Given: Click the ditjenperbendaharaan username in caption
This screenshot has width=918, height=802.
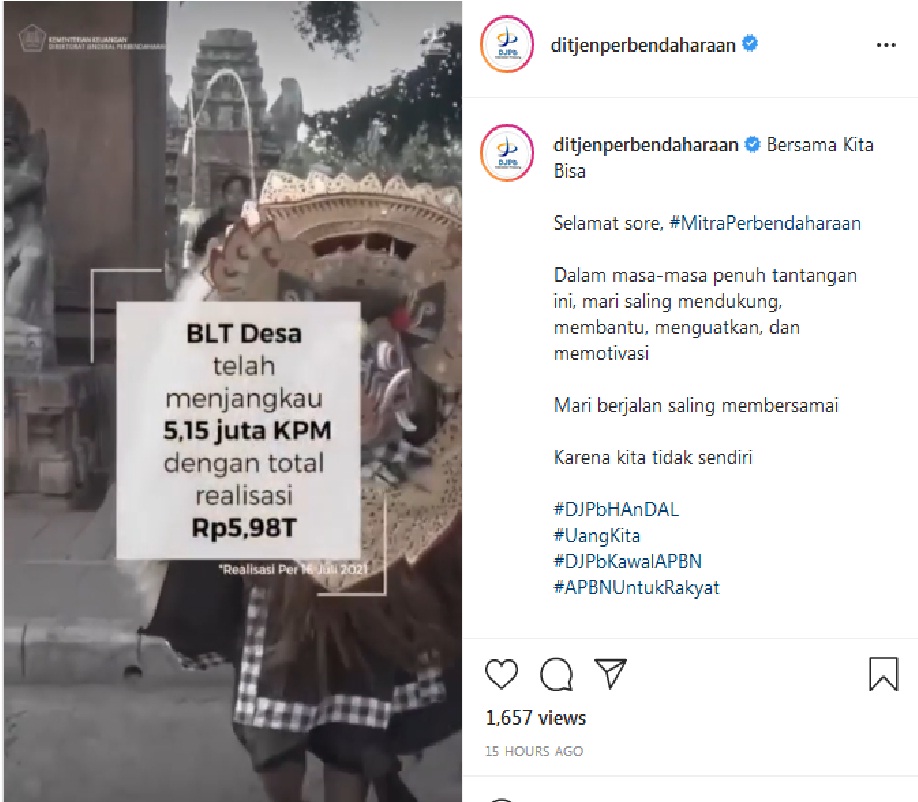Looking at the screenshot, I should 646,145.
